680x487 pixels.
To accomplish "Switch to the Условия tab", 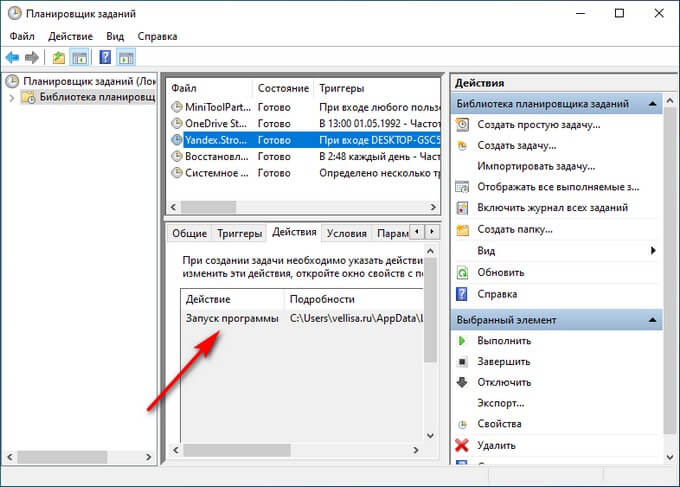I will pos(347,233).
